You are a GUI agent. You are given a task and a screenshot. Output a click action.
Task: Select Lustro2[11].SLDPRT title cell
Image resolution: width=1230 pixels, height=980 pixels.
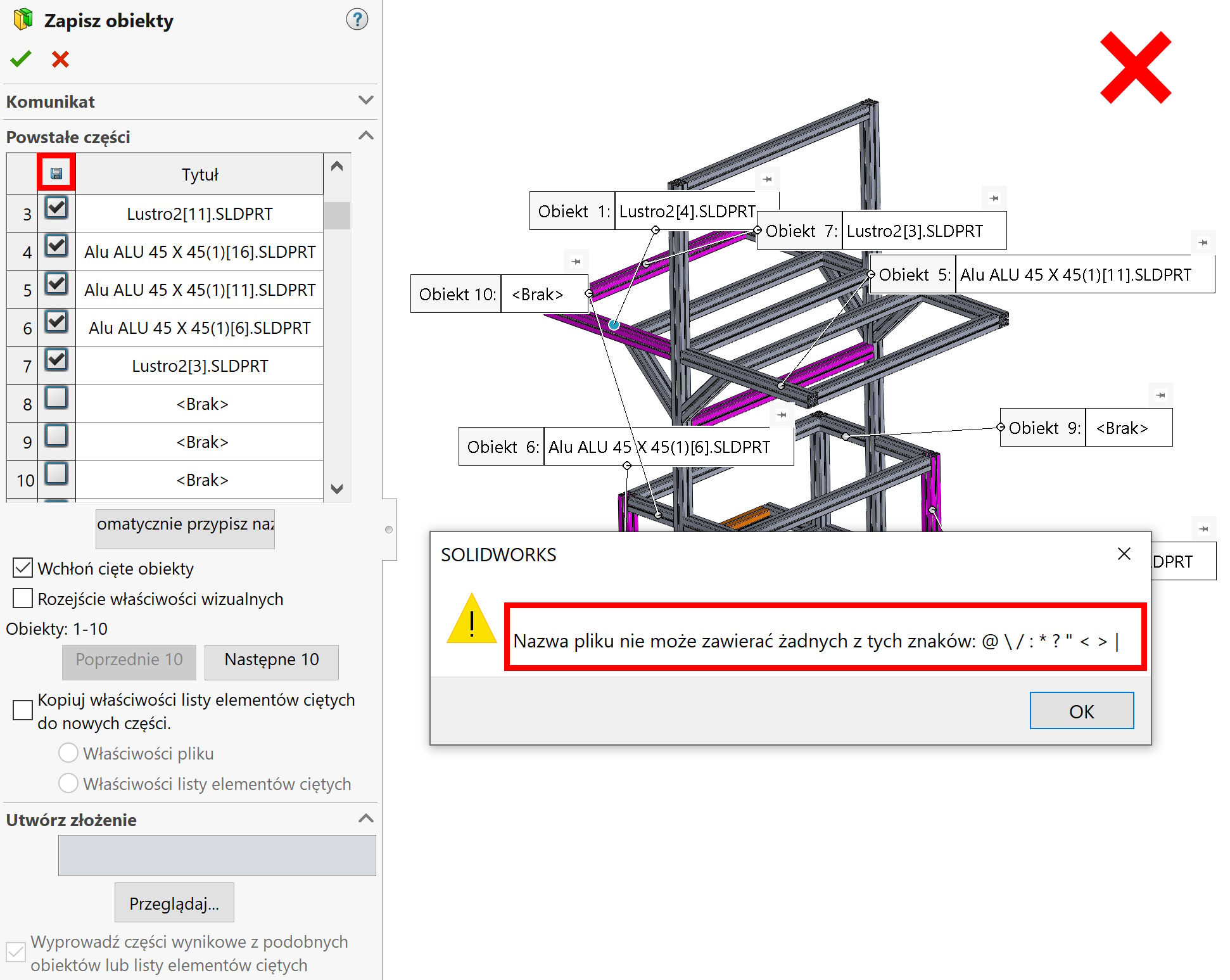point(200,213)
